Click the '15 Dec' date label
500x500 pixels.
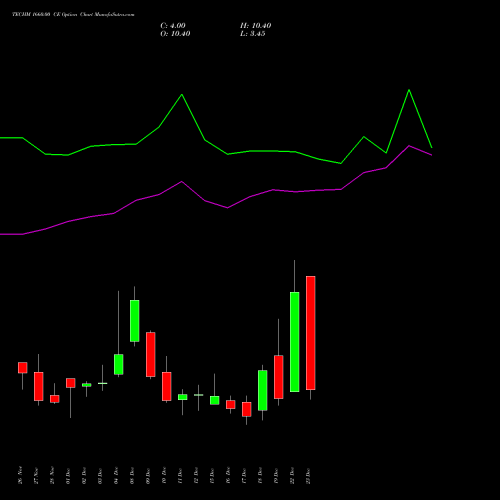click(x=212, y=476)
